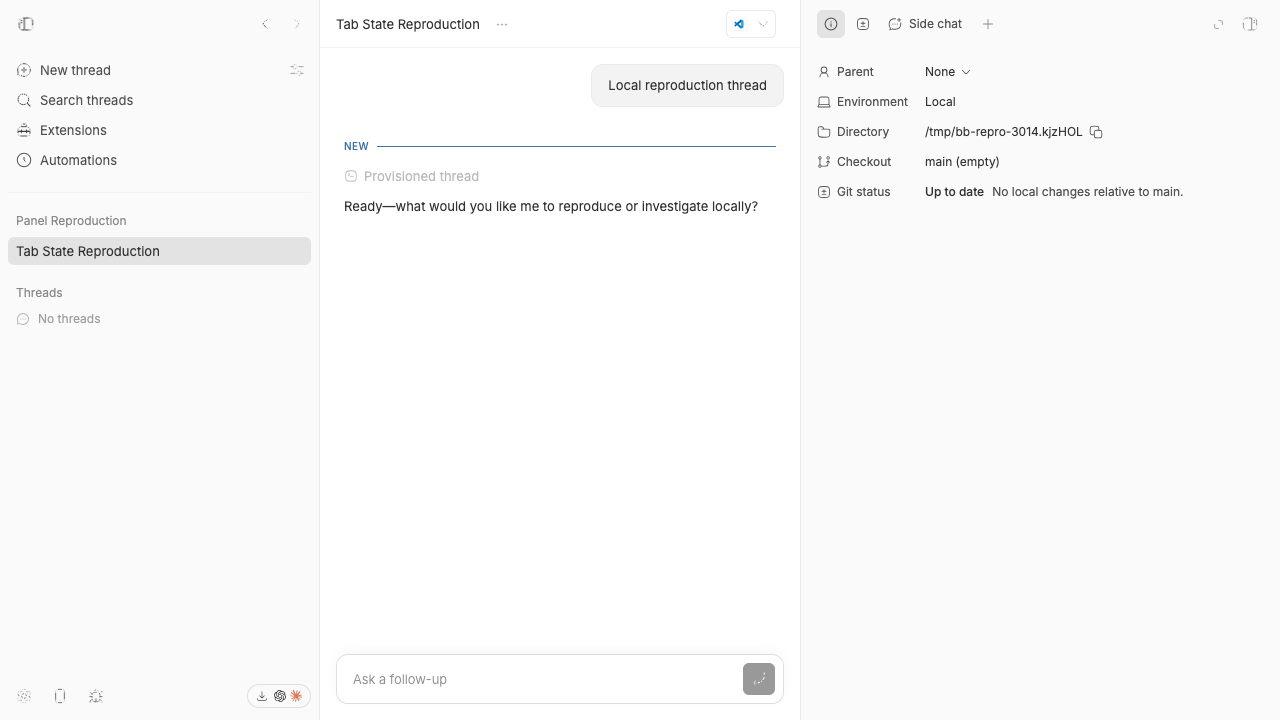The height and width of the screenshot is (720, 1280).
Task: Click the device icon in the sidebar footer
Action: pyautogui.click(x=60, y=696)
